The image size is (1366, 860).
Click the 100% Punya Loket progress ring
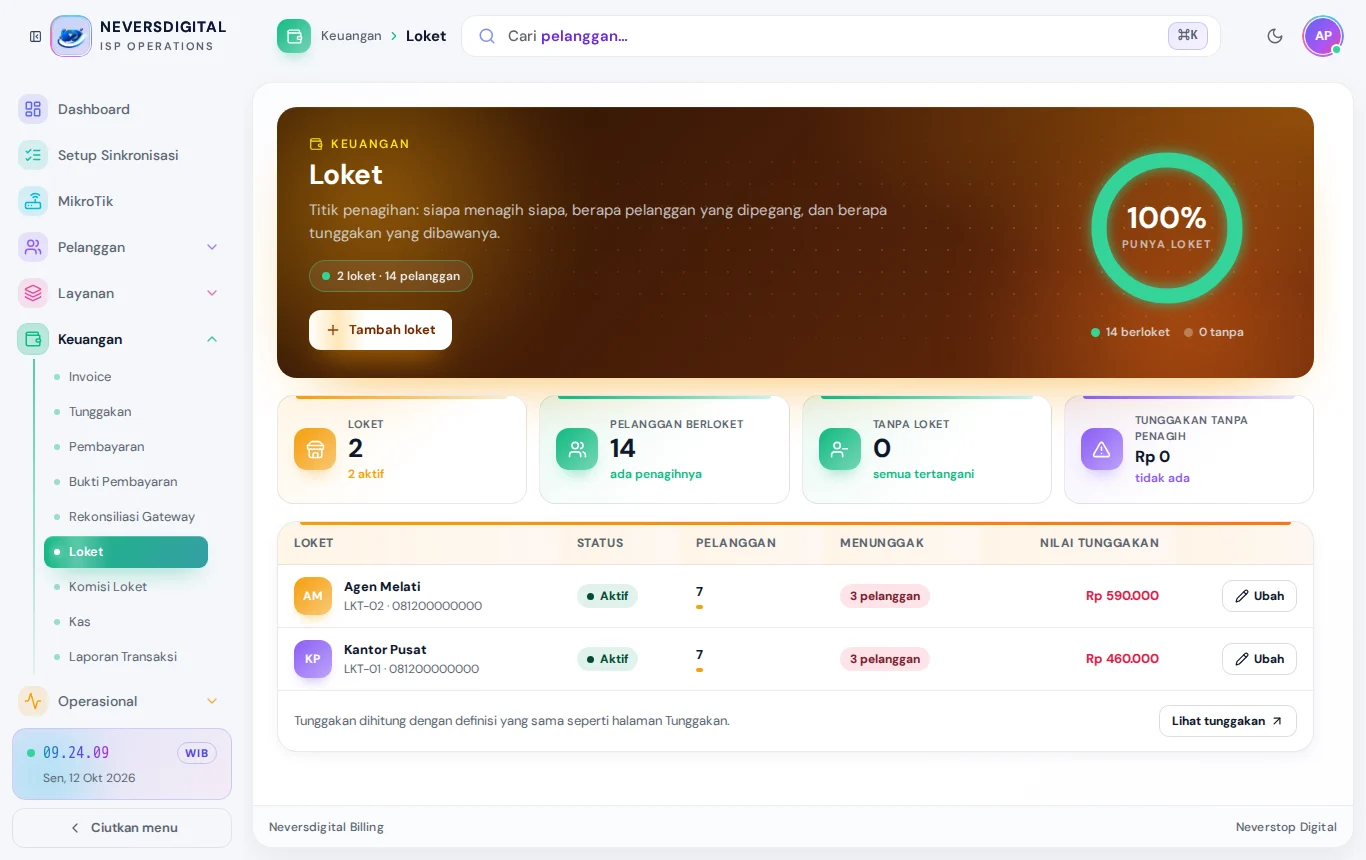tap(1166, 229)
